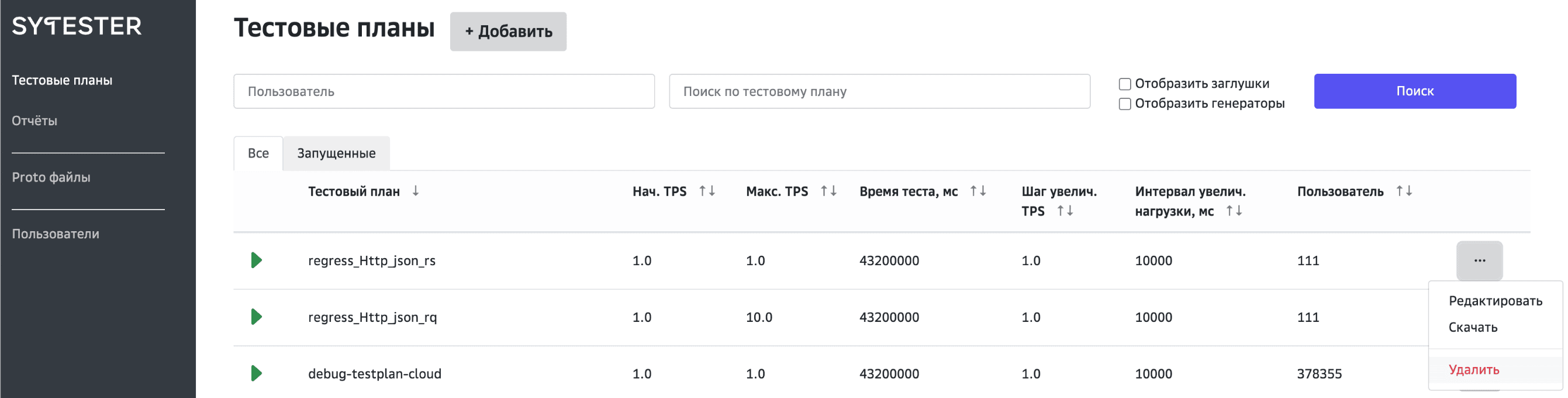Select Скачать in the open menu
Image resolution: width=1568 pixels, height=398 pixels.
click(1473, 327)
